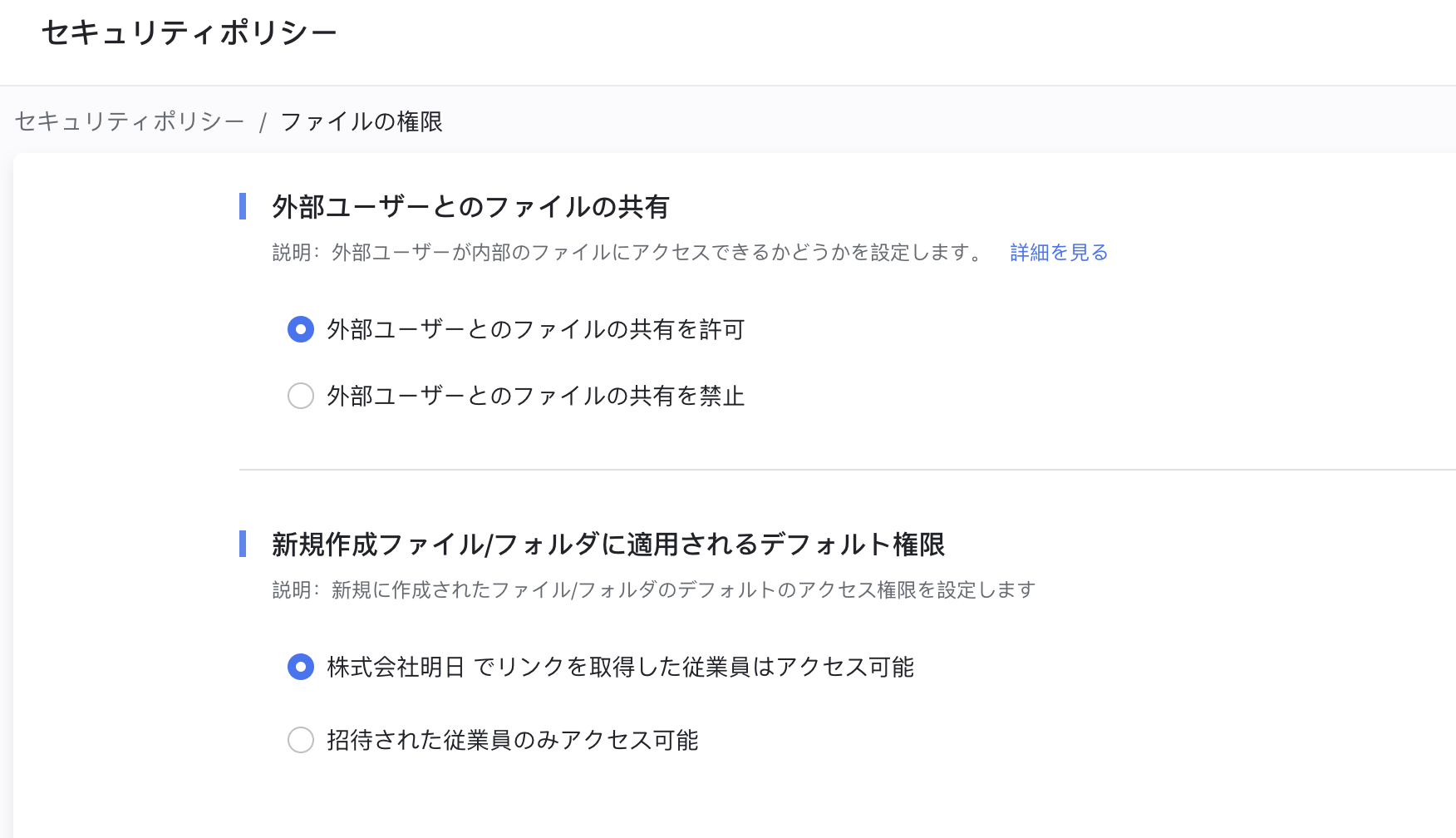The width and height of the screenshot is (1456, 838).
Task: Go back via セキュリティポリシー breadcrumb
Action: (x=130, y=122)
